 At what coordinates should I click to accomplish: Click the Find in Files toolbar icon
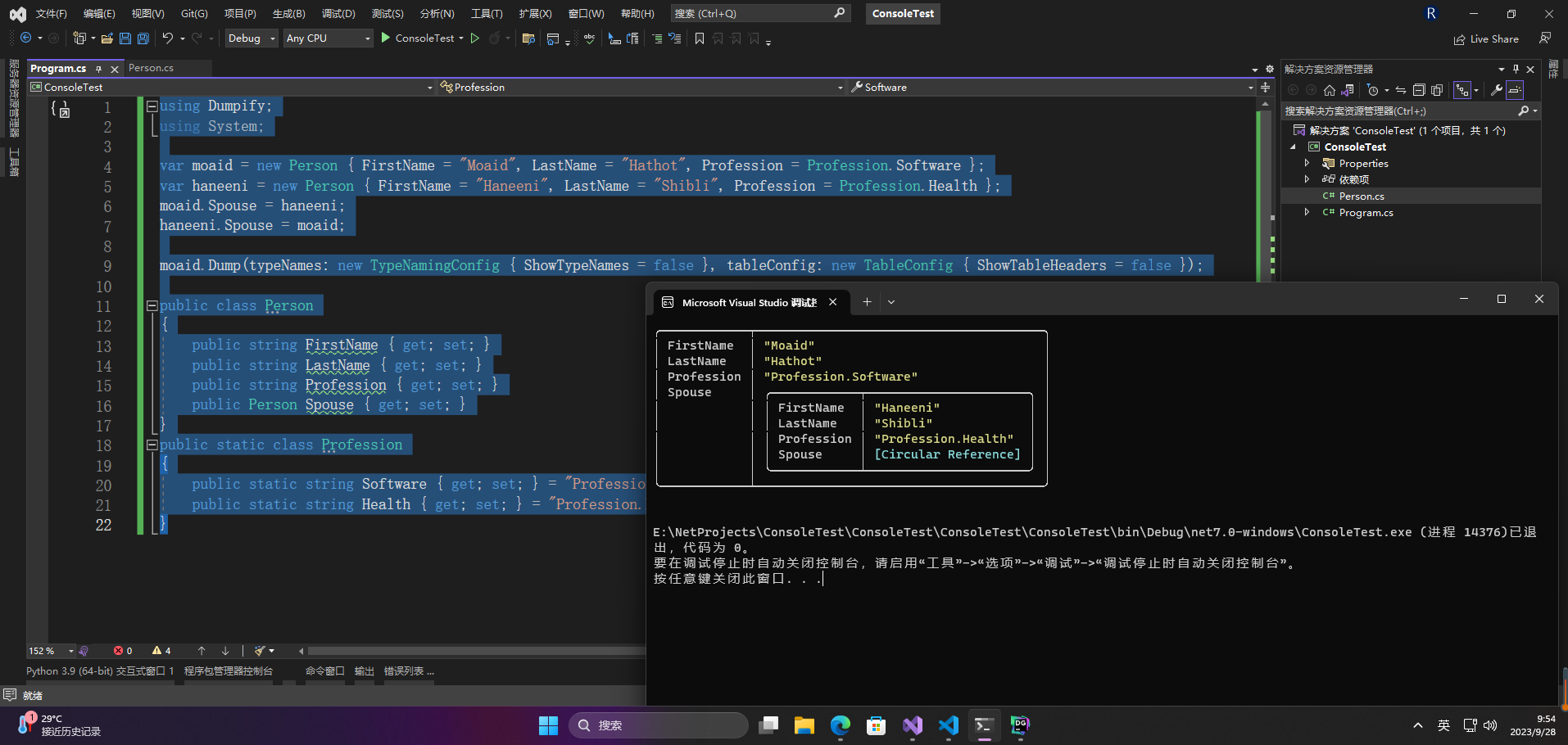tap(528, 38)
